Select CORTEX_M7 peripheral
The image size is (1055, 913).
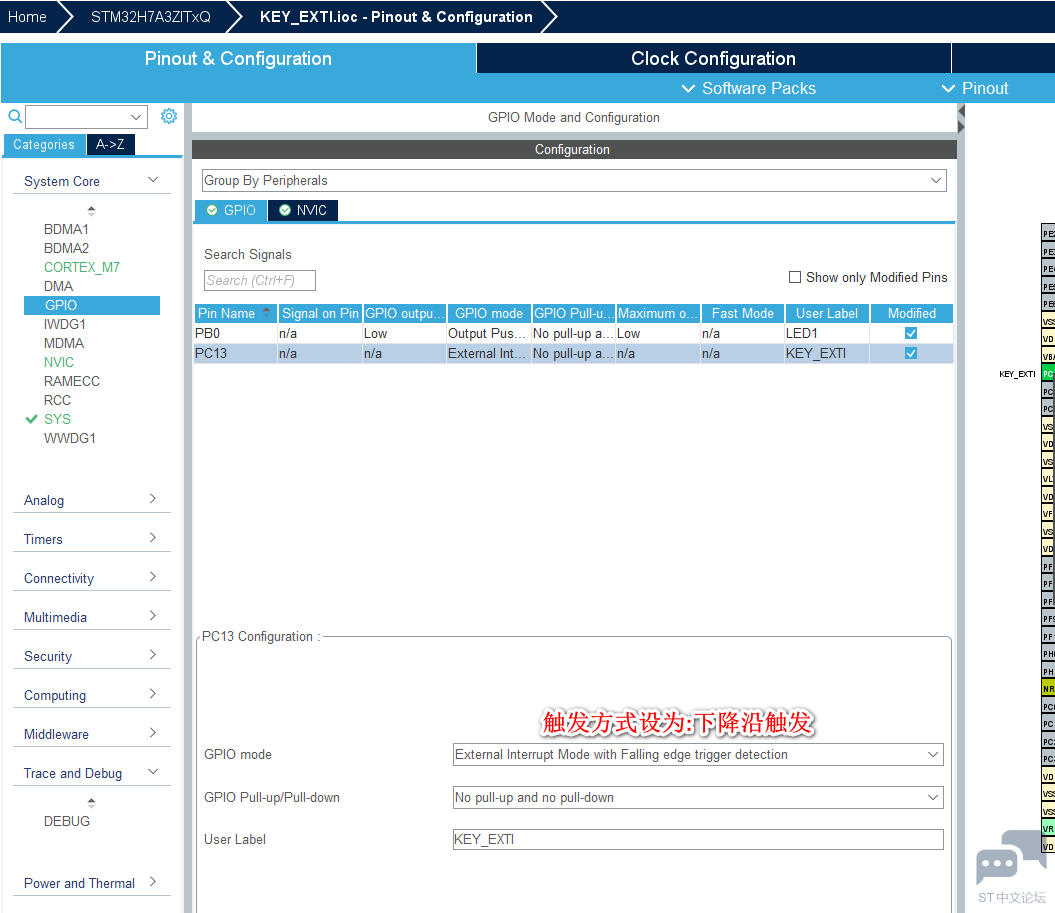pos(82,267)
